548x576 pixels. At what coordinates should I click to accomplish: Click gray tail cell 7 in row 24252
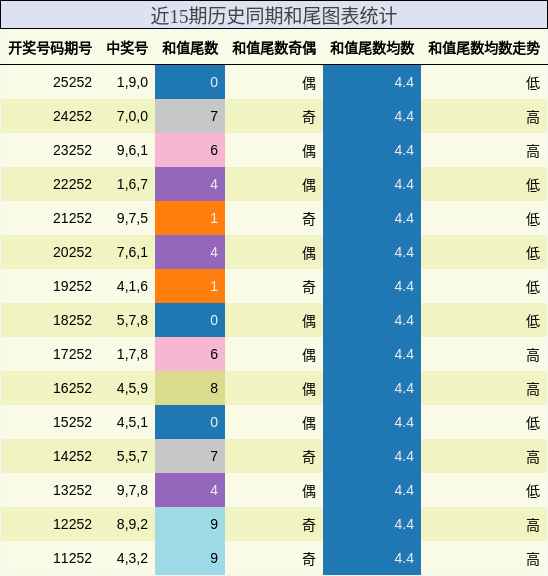click(x=190, y=116)
